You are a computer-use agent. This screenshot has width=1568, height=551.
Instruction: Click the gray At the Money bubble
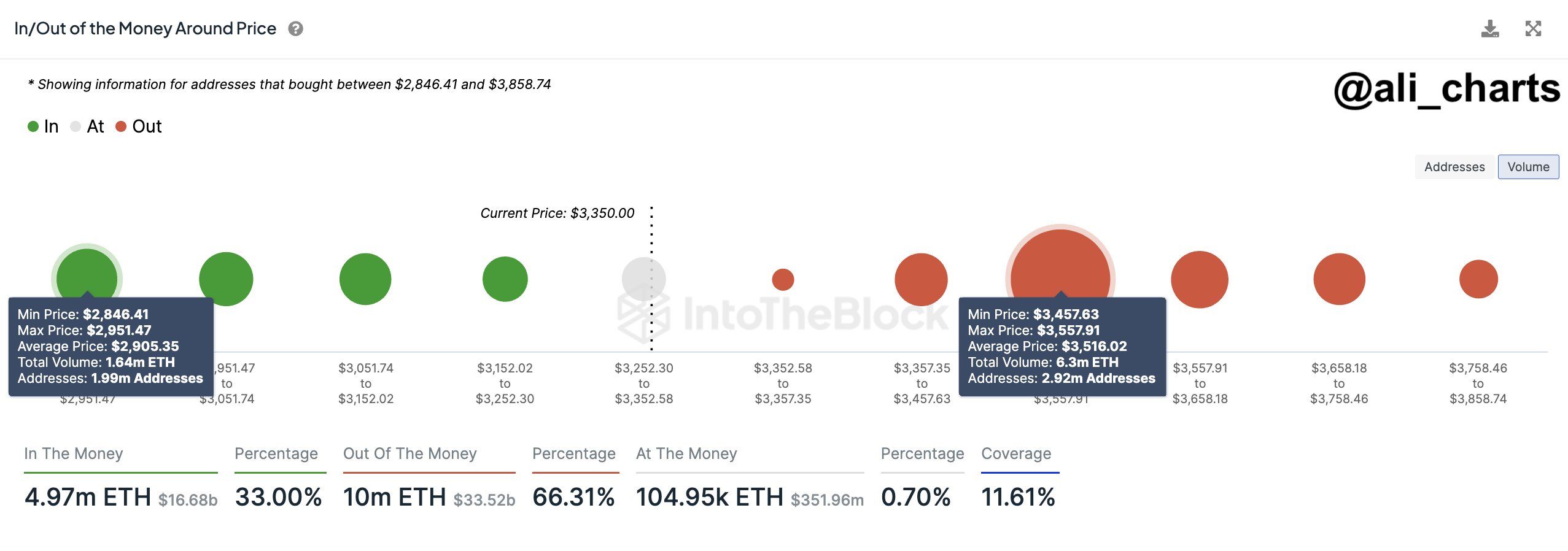[643, 279]
